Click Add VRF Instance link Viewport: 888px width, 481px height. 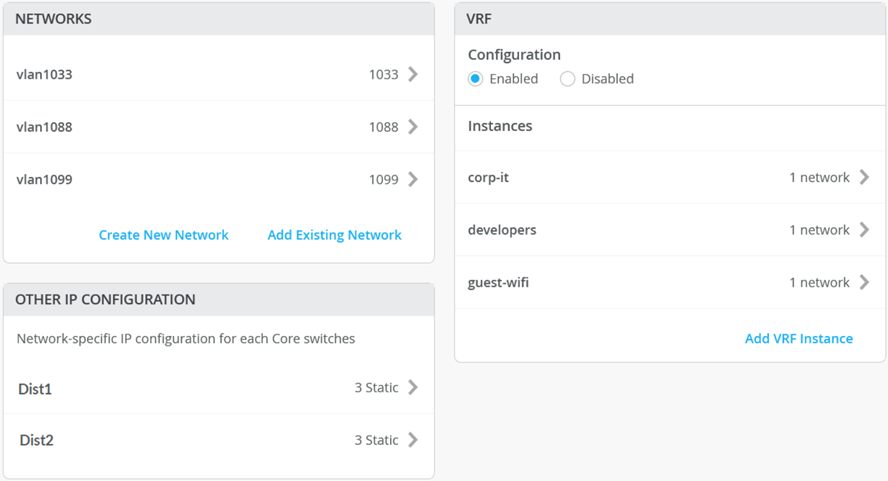click(798, 338)
